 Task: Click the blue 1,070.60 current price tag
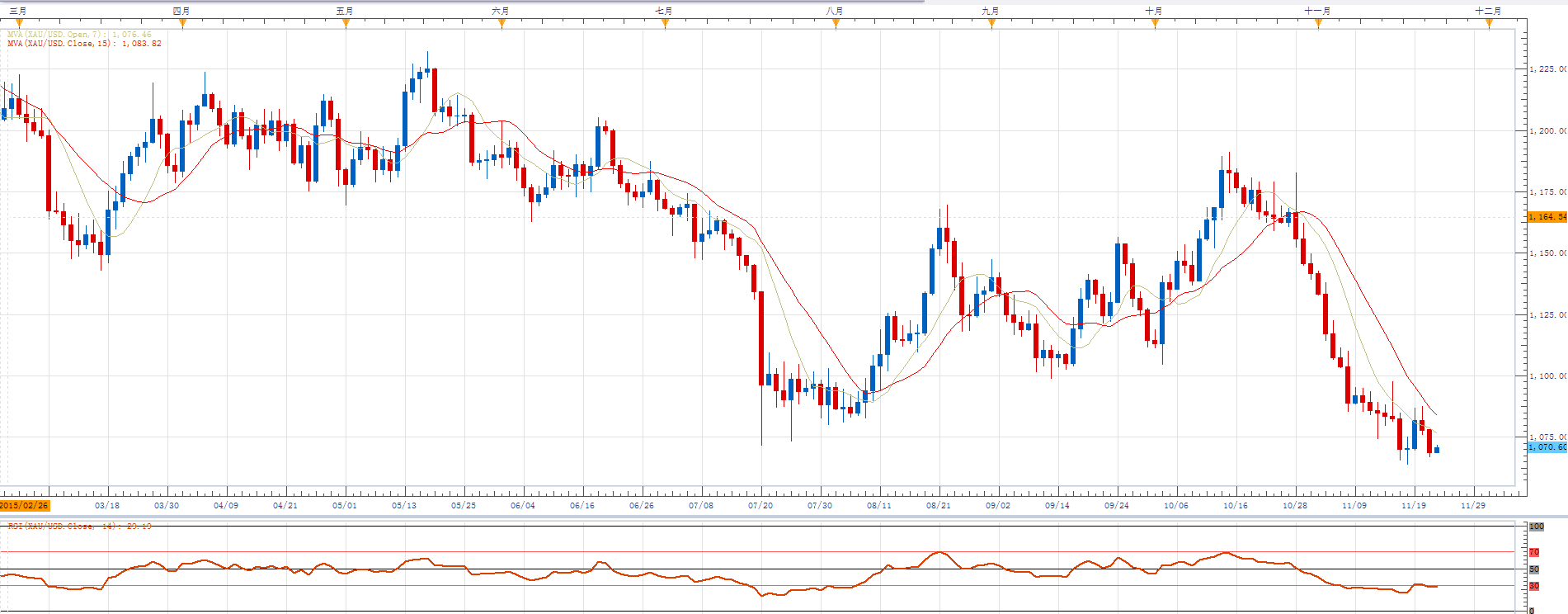click(x=1547, y=446)
